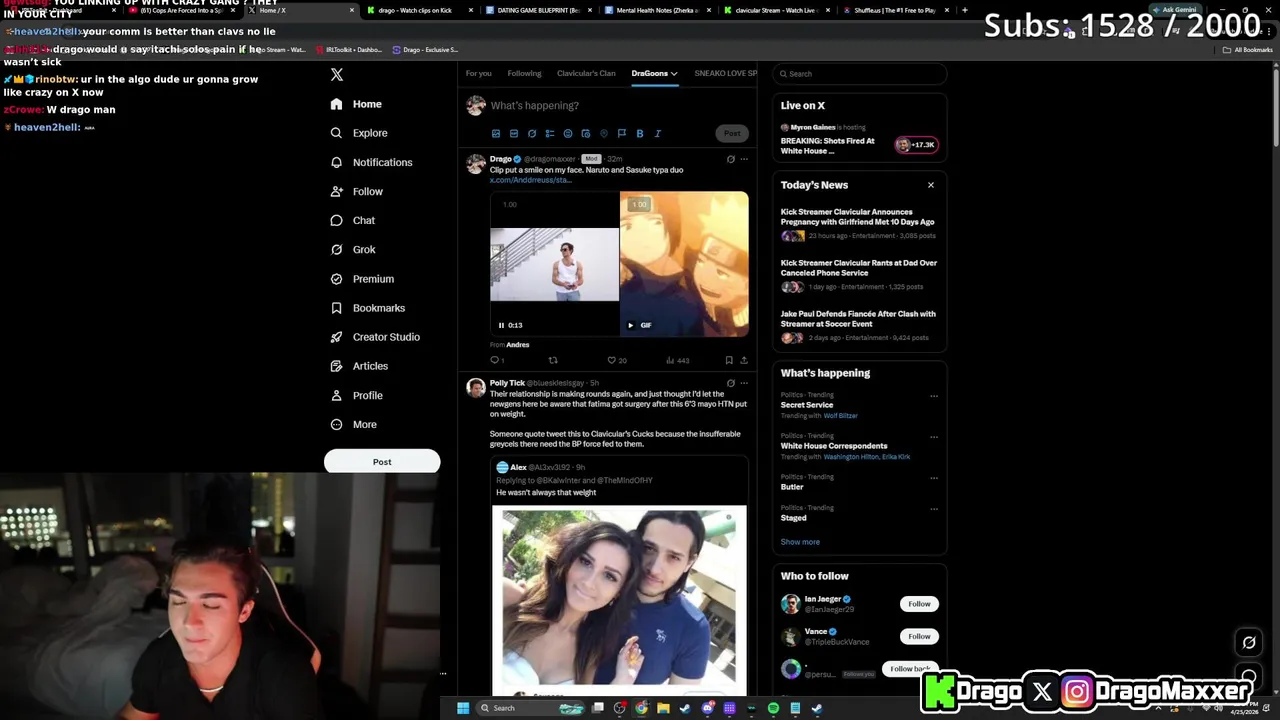1280x720 pixels.
Task: Follow Ian Jaeger
Action: tap(919, 604)
